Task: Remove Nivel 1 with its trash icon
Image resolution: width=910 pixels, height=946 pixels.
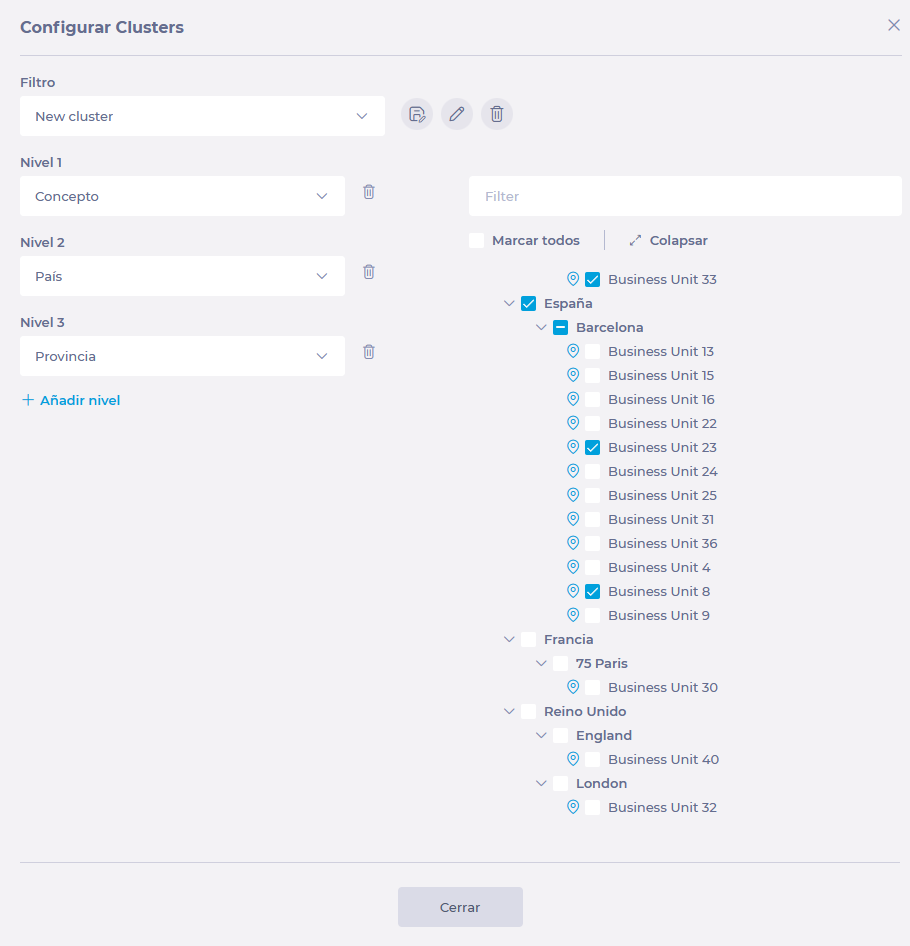Action: point(369,192)
